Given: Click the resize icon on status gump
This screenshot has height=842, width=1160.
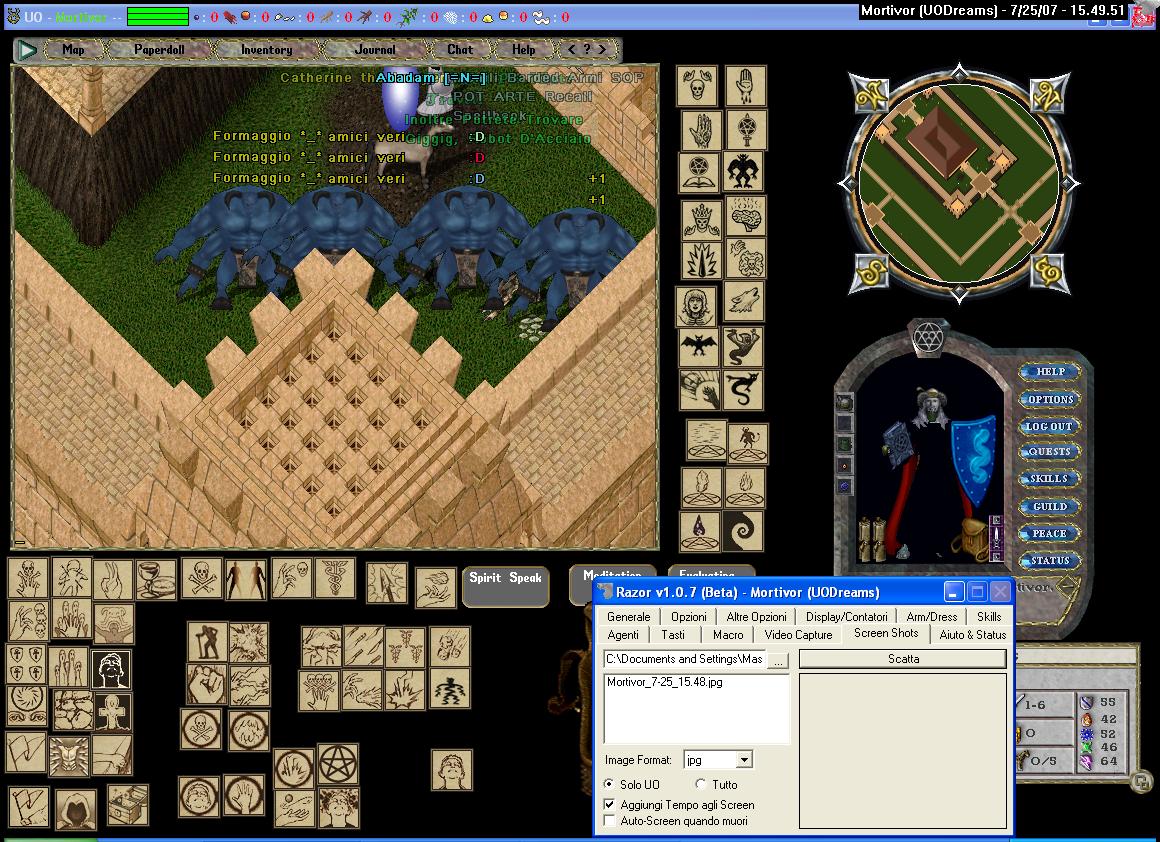Looking at the screenshot, I should pos(1141,780).
